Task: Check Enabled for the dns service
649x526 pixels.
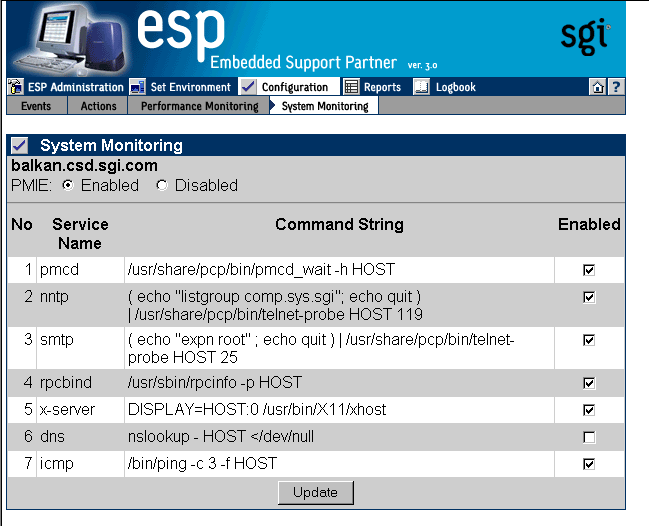Action: click(589, 437)
